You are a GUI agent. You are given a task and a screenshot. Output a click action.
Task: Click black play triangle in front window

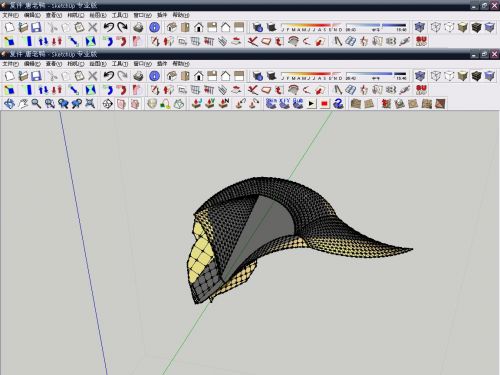coord(311,104)
